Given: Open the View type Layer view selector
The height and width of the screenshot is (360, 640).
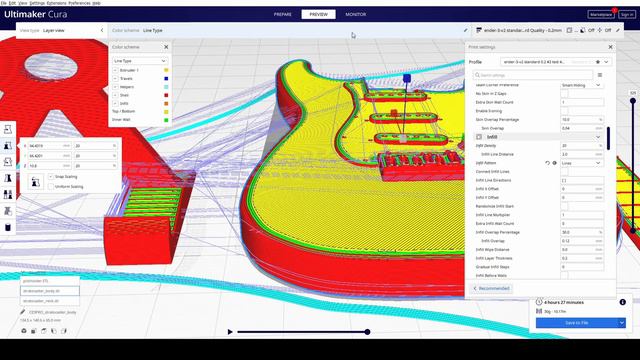Looking at the screenshot, I should (x=61, y=30).
